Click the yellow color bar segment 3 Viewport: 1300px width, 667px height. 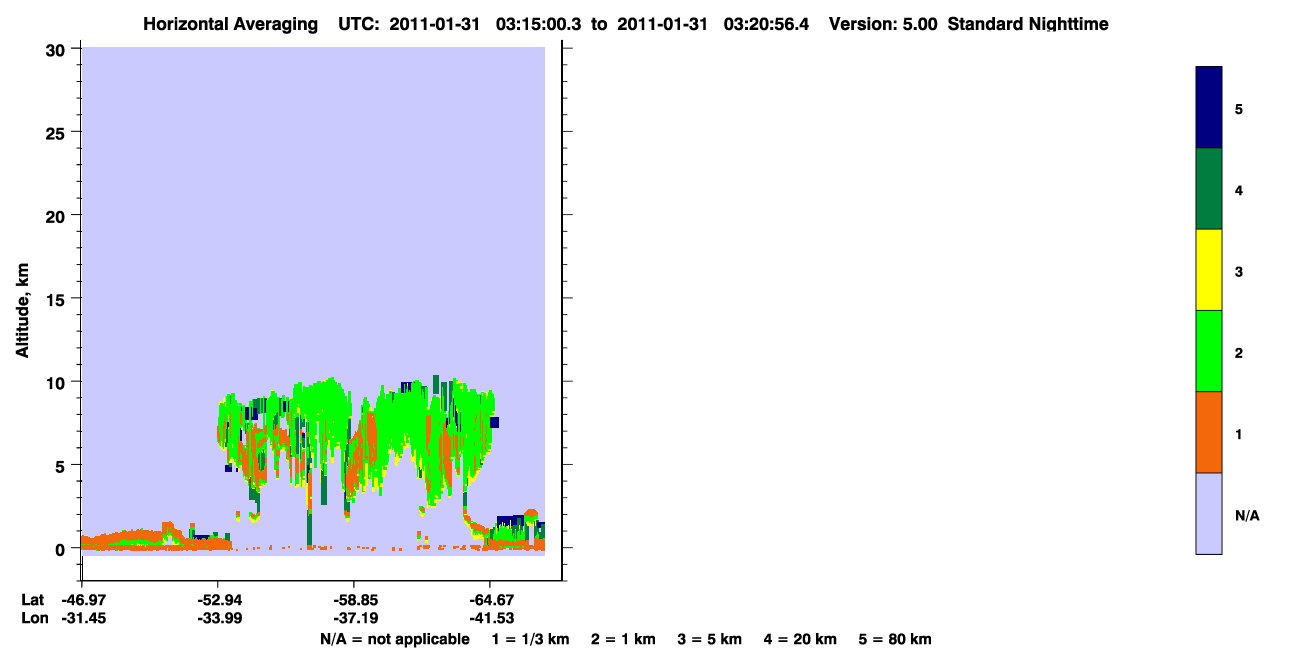point(1209,270)
